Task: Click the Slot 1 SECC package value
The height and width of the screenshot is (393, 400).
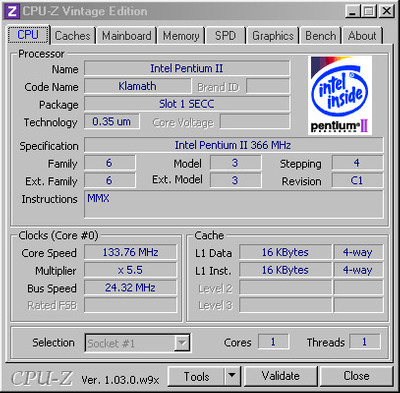Action: point(187,104)
